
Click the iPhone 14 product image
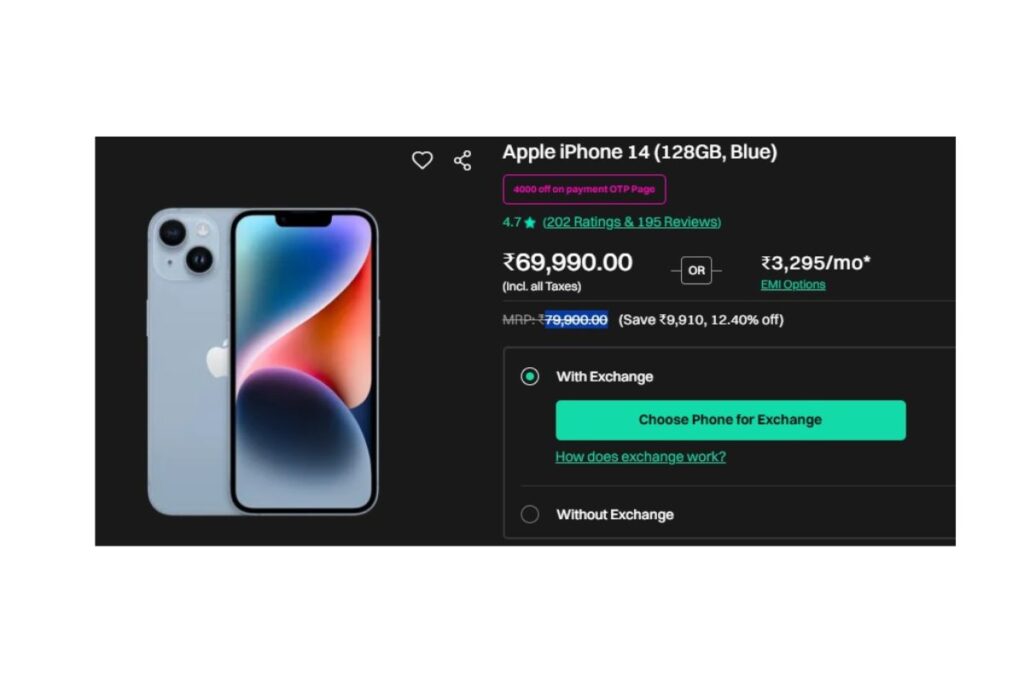(263, 362)
